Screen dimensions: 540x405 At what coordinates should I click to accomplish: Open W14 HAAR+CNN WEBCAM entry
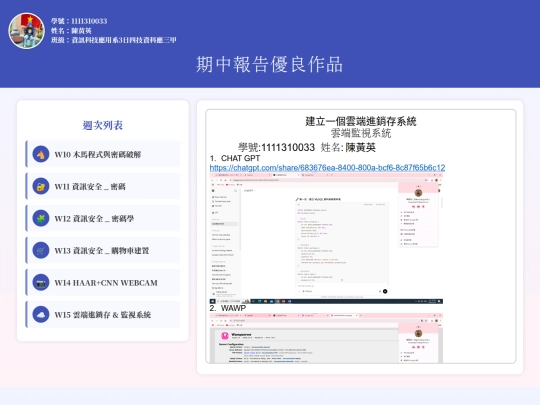pos(103,282)
